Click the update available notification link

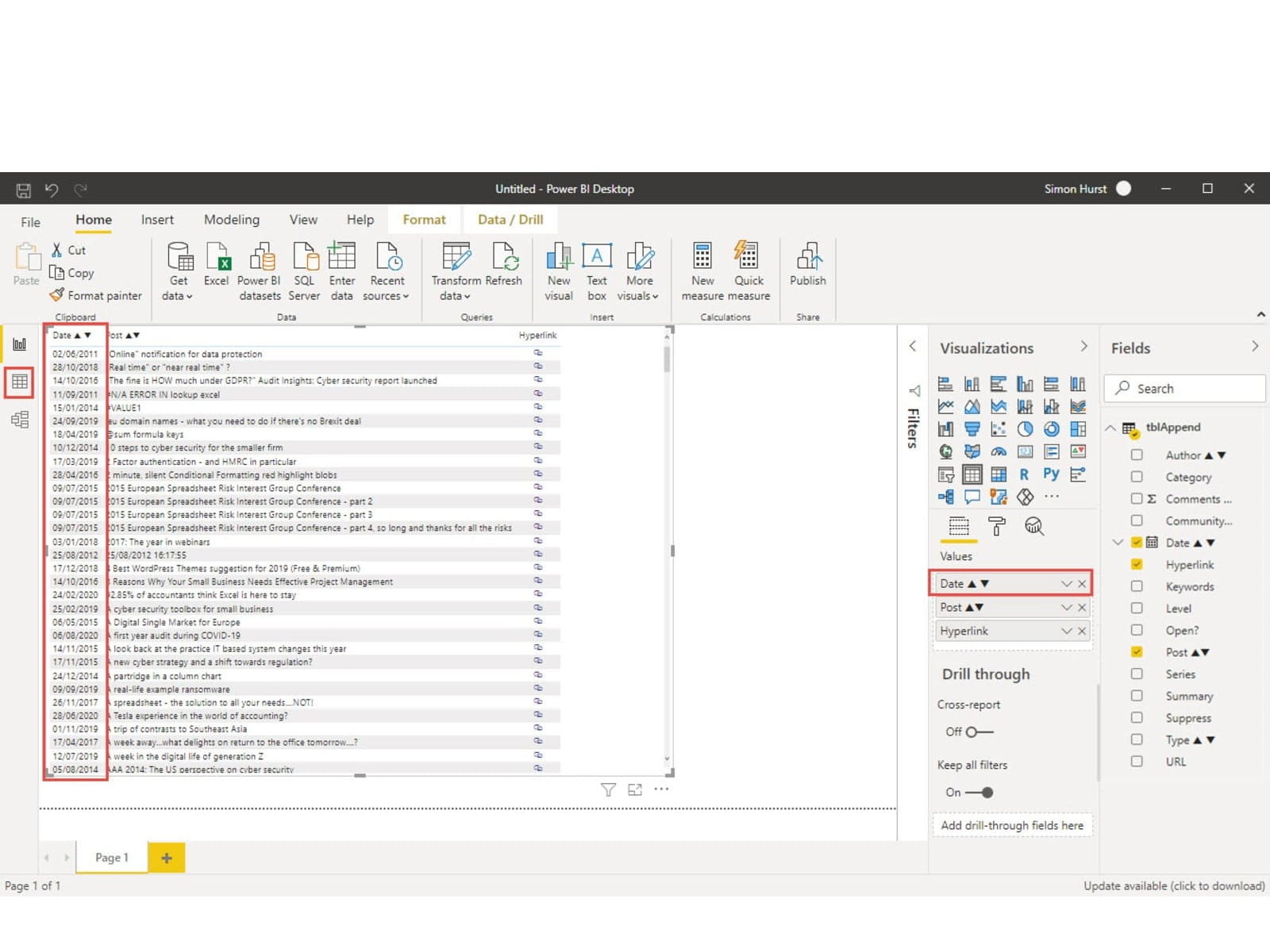pyautogui.click(x=1173, y=885)
